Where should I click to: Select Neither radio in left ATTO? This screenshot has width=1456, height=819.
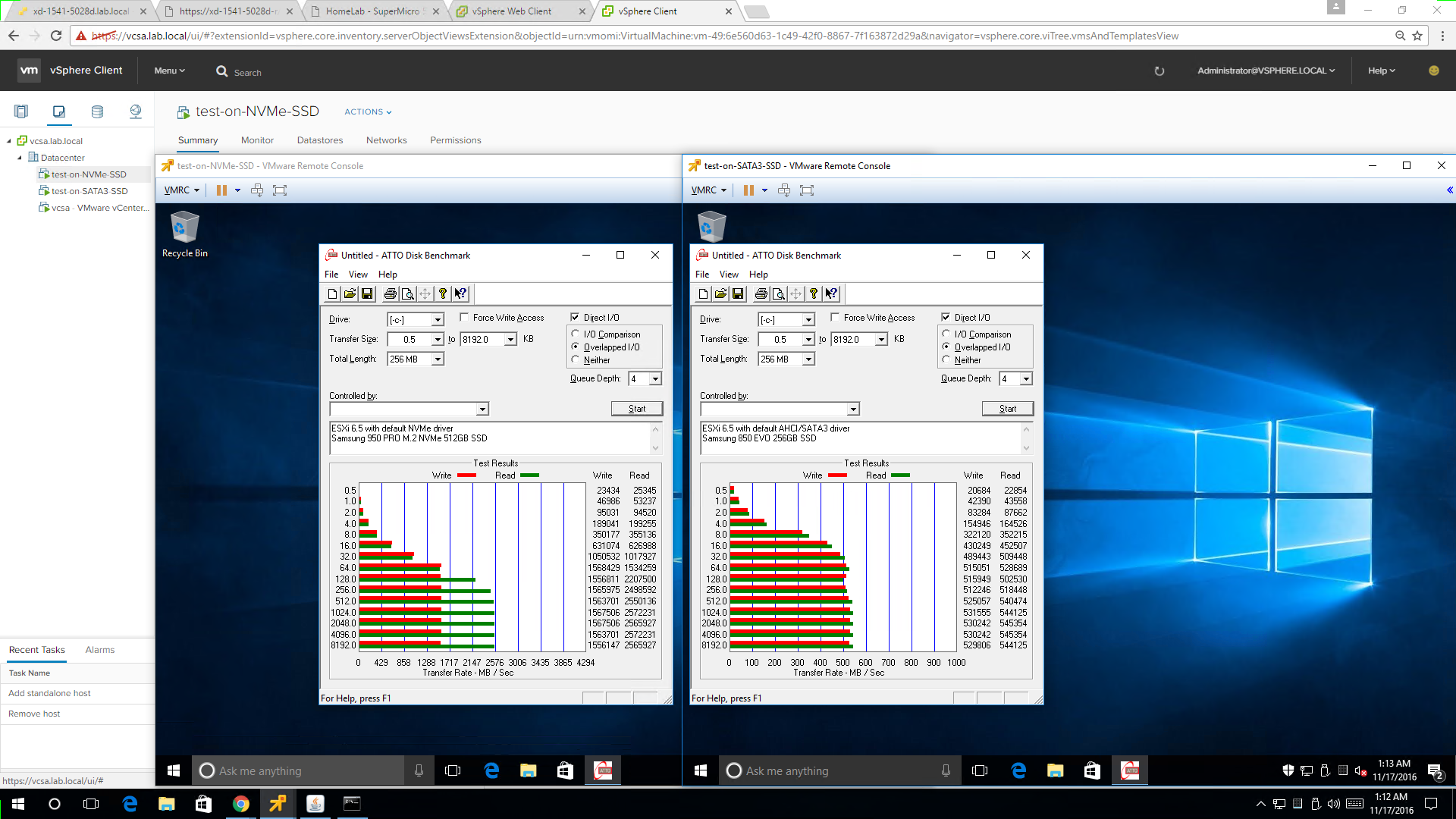tap(575, 360)
